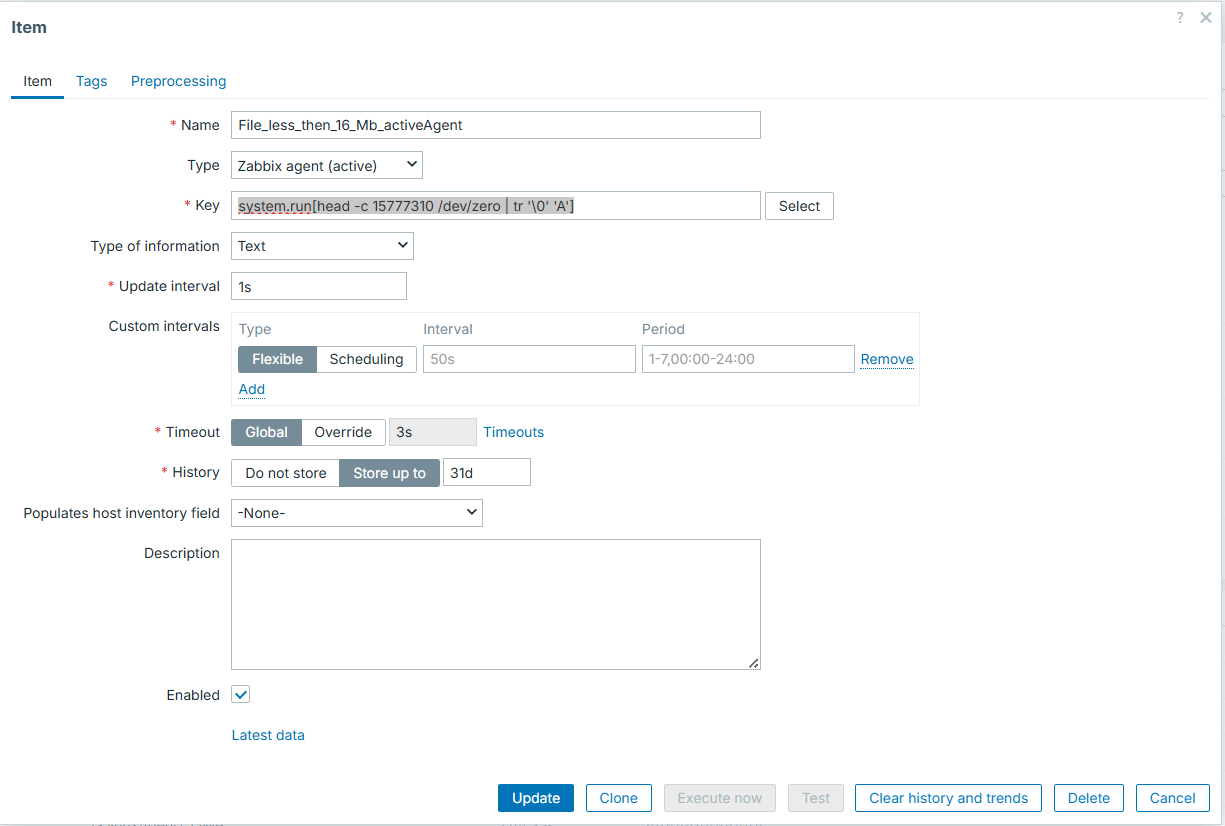Remove the custom interval row
The image size is (1225, 826).
(x=886, y=359)
